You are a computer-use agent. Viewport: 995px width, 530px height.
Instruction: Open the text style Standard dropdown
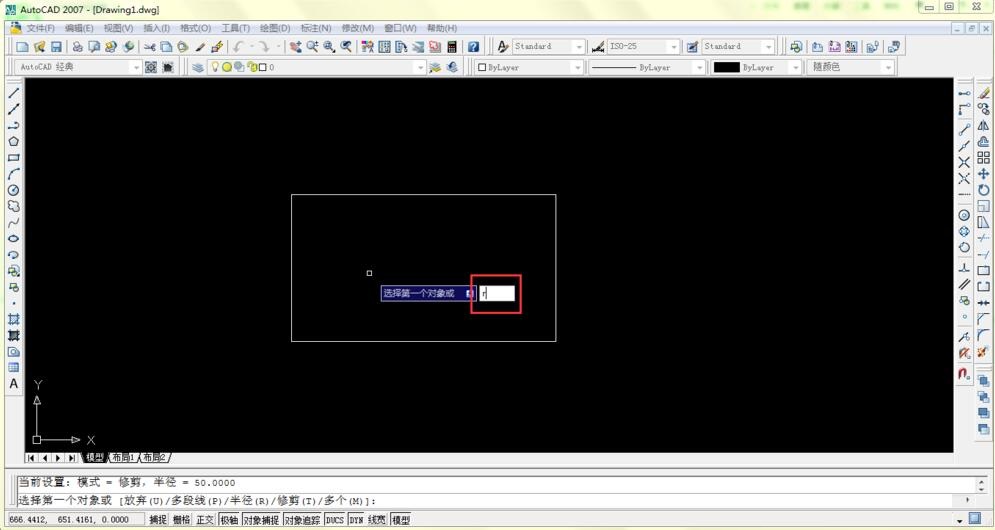tap(578, 46)
